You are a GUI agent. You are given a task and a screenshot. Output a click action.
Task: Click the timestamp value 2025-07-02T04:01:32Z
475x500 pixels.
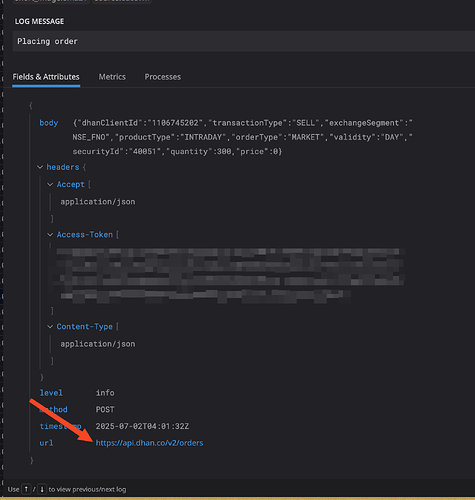coord(142,426)
